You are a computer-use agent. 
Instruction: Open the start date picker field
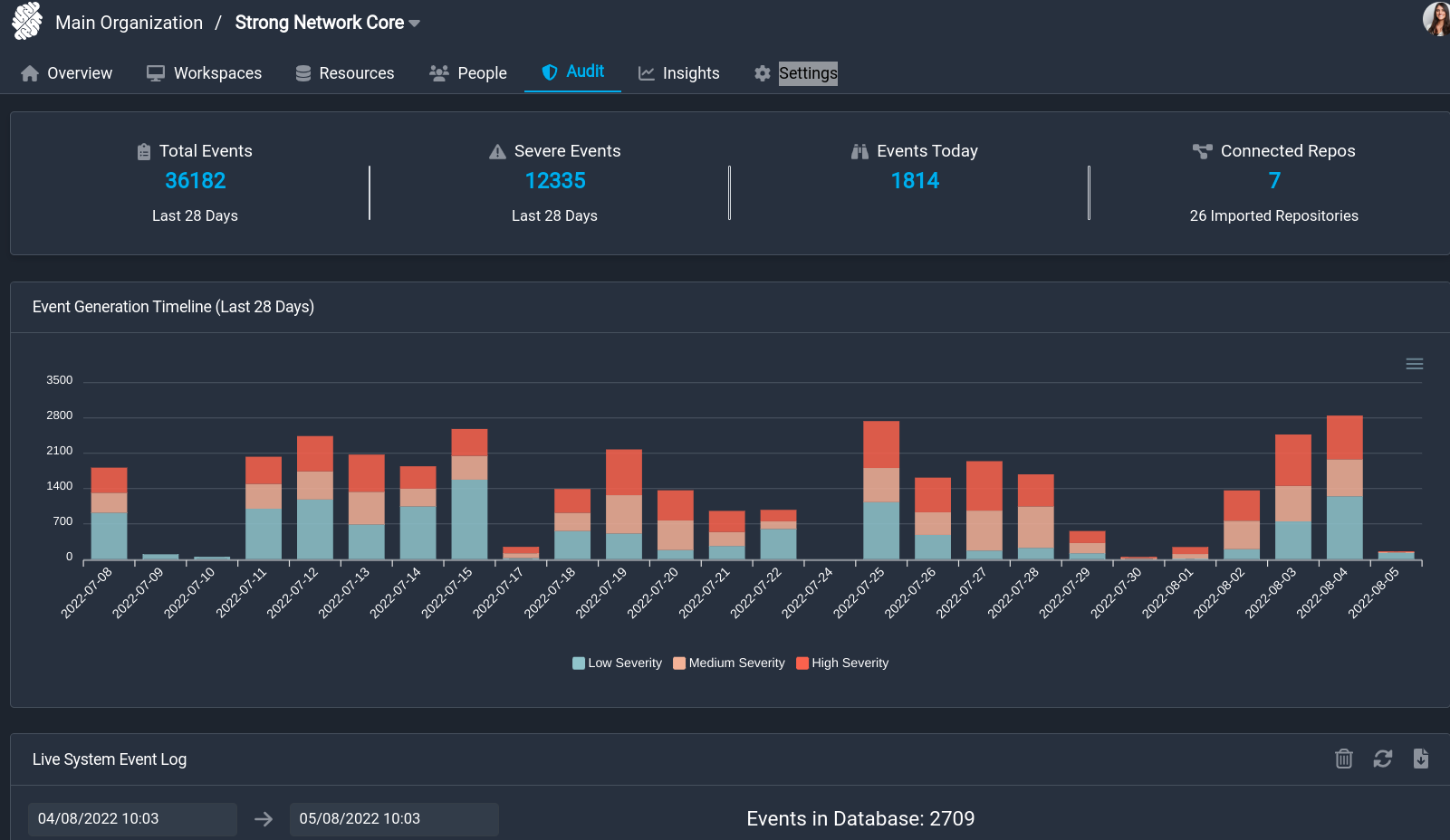[x=132, y=818]
